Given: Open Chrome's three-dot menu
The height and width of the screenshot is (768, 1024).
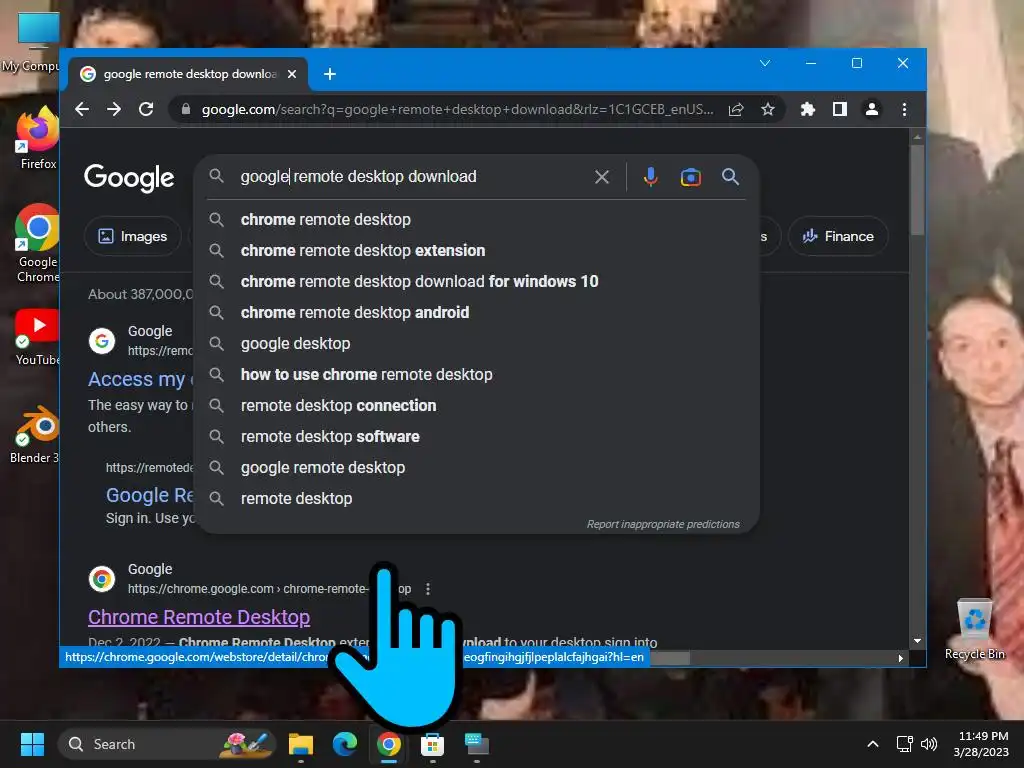Looking at the screenshot, I should coord(904,109).
